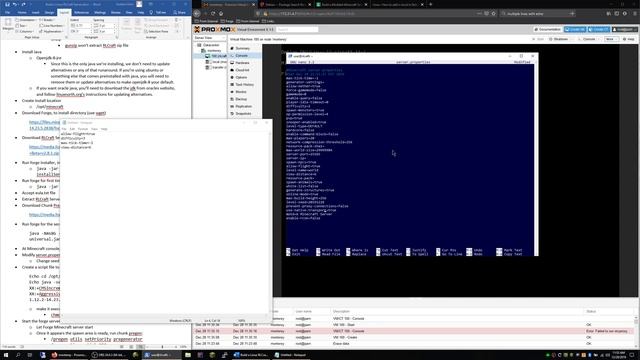Open the Untitled Notepad taskbar item
The height and width of the screenshot is (360, 640).
tap(291, 355)
